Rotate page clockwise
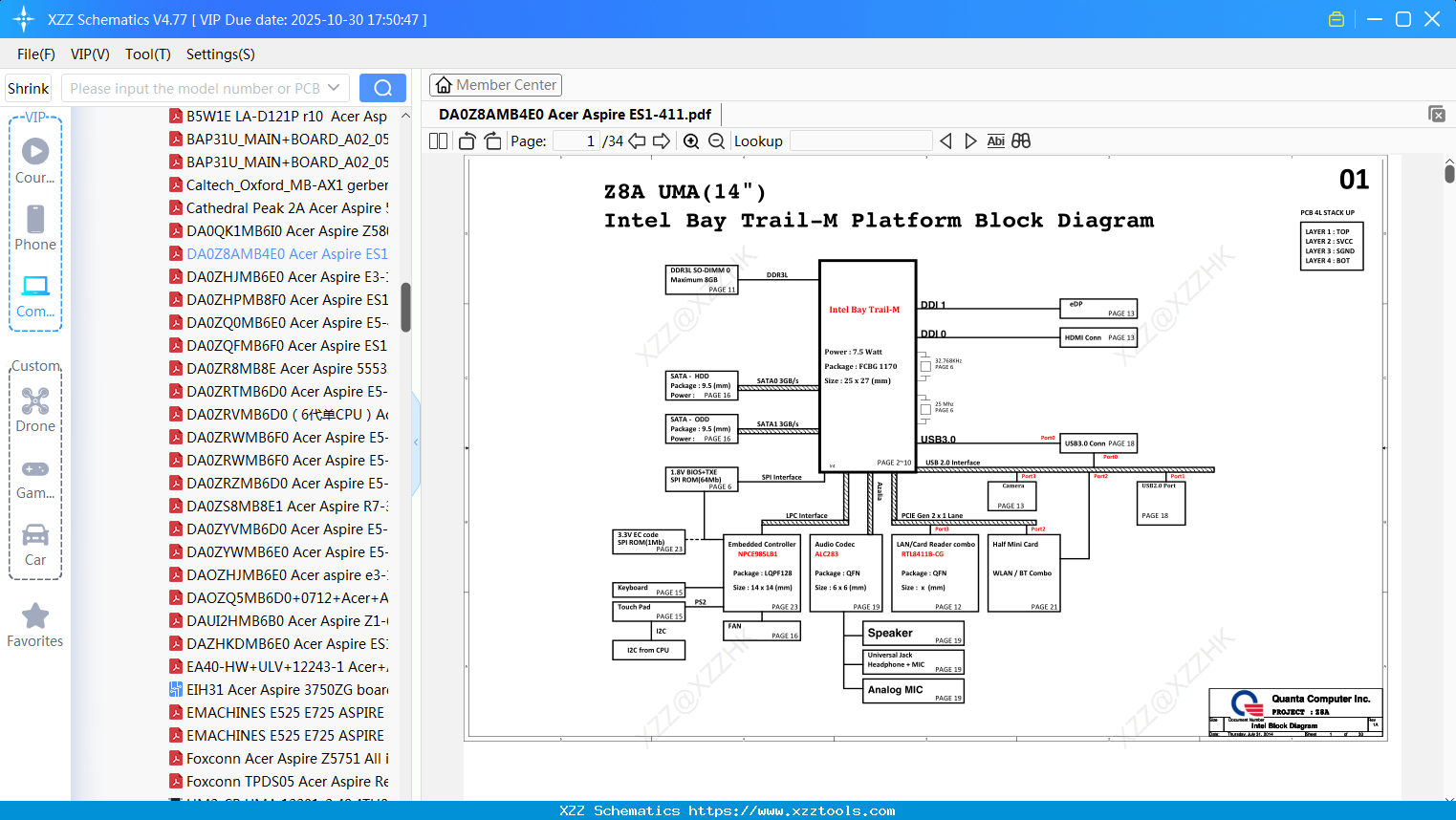This screenshot has height=820, width=1456. (492, 141)
